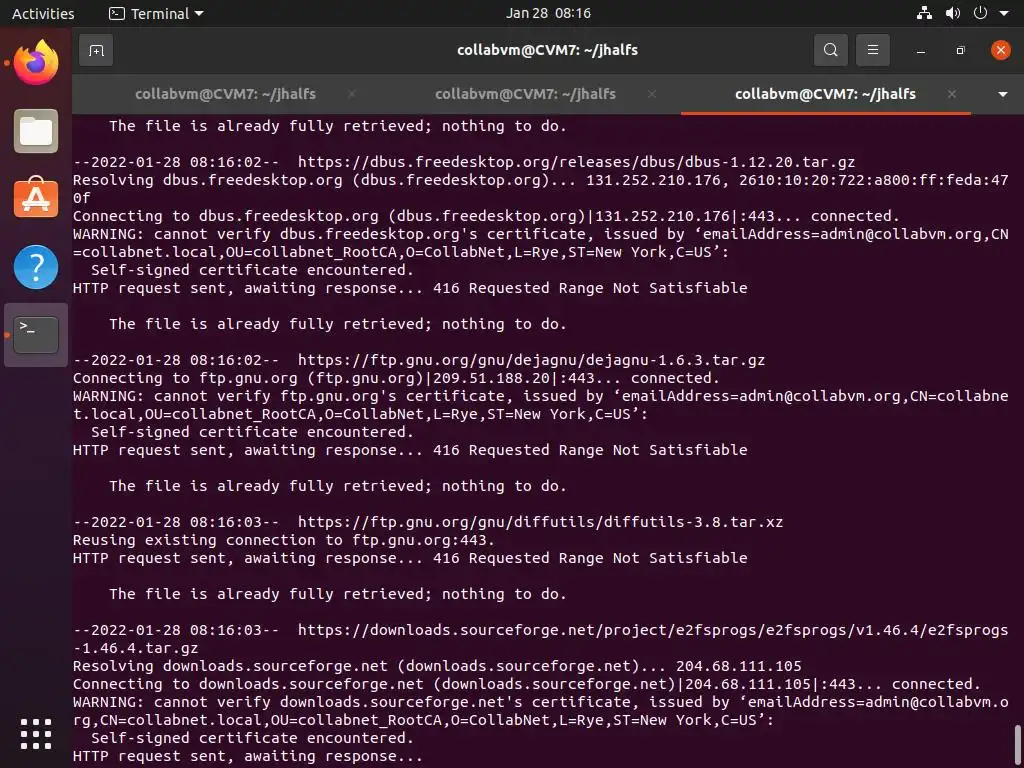Open the Activities overview

[43, 13]
